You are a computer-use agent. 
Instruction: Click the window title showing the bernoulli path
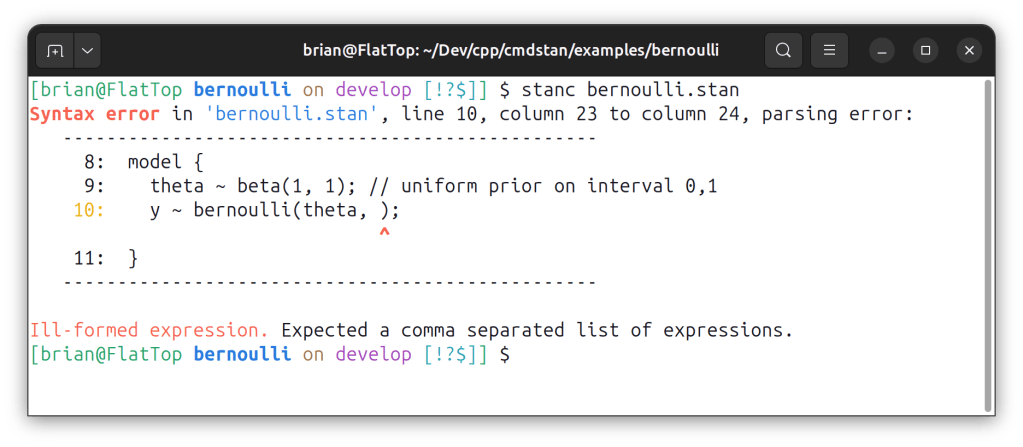[510, 50]
